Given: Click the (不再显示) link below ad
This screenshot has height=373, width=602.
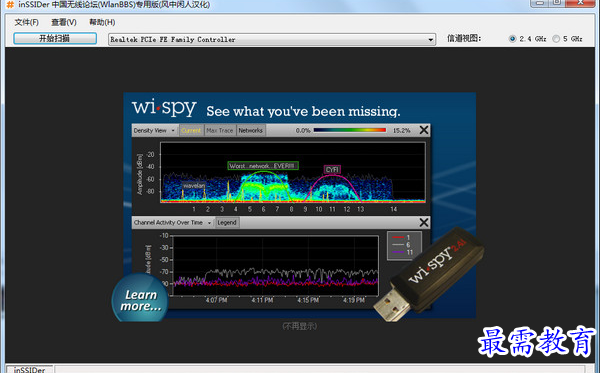Looking at the screenshot, I should 300,326.
